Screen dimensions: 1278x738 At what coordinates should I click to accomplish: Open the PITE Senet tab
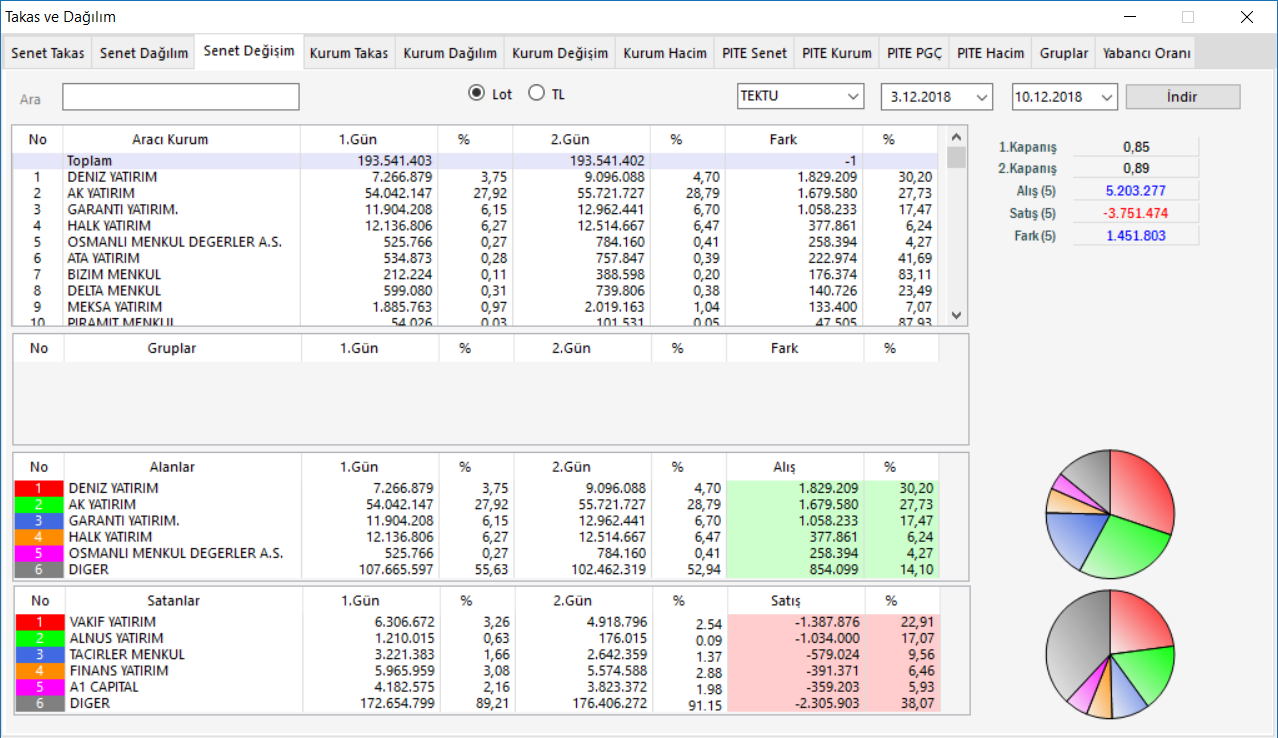pyautogui.click(x=755, y=53)
